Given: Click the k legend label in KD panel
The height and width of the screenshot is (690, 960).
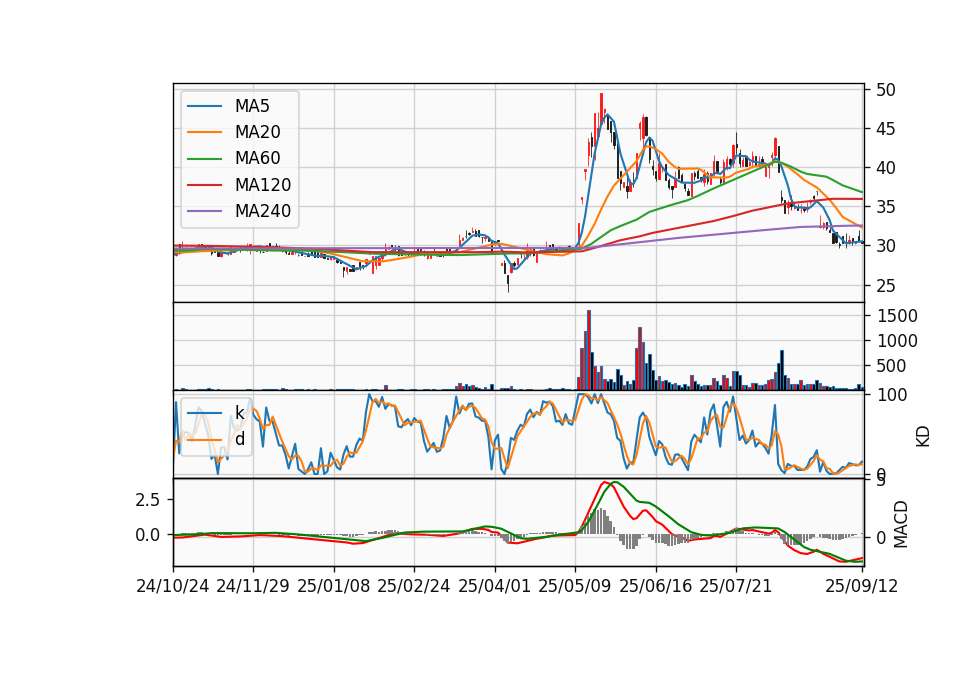Looking at the screenshot, I should tap(239, 413).
